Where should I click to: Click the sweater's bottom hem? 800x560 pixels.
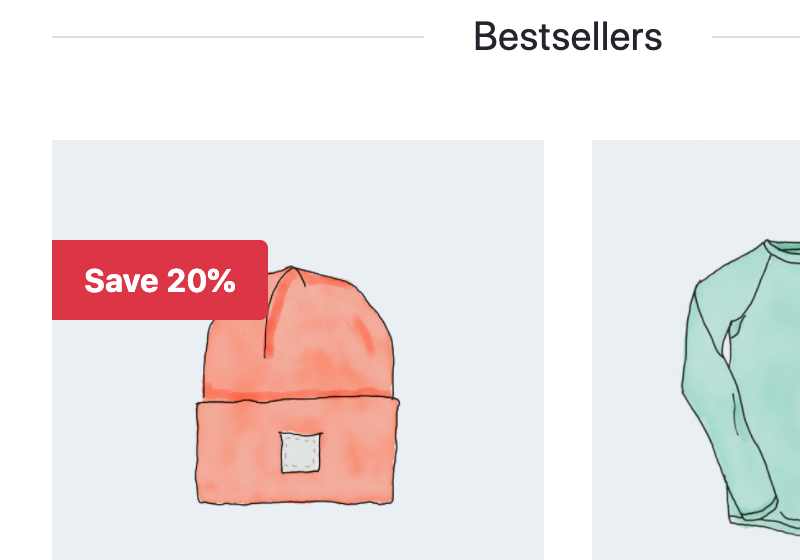(x=765, y=525)
